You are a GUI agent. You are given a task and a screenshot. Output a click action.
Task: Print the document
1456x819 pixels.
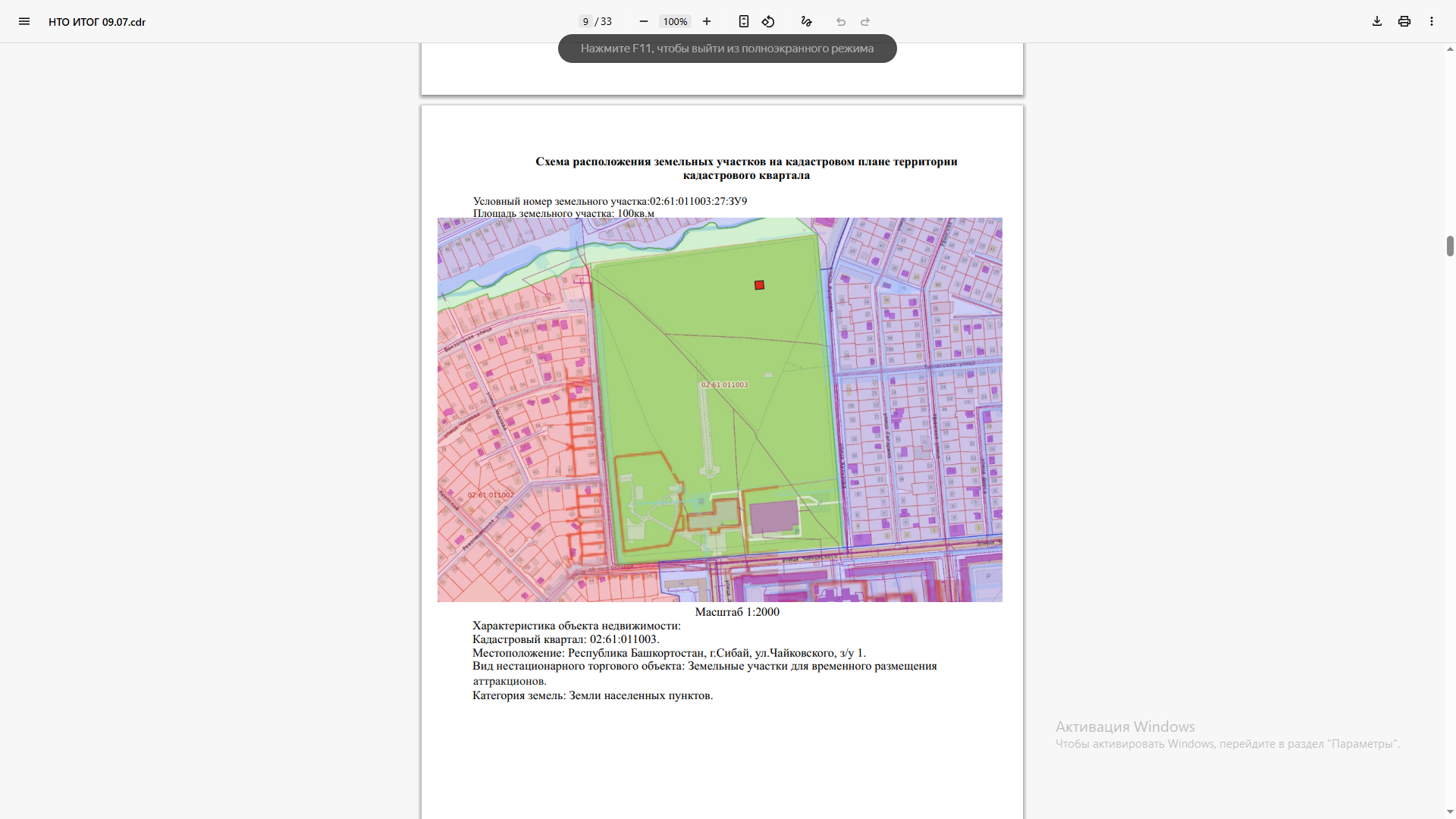[x=1404, y=21]
